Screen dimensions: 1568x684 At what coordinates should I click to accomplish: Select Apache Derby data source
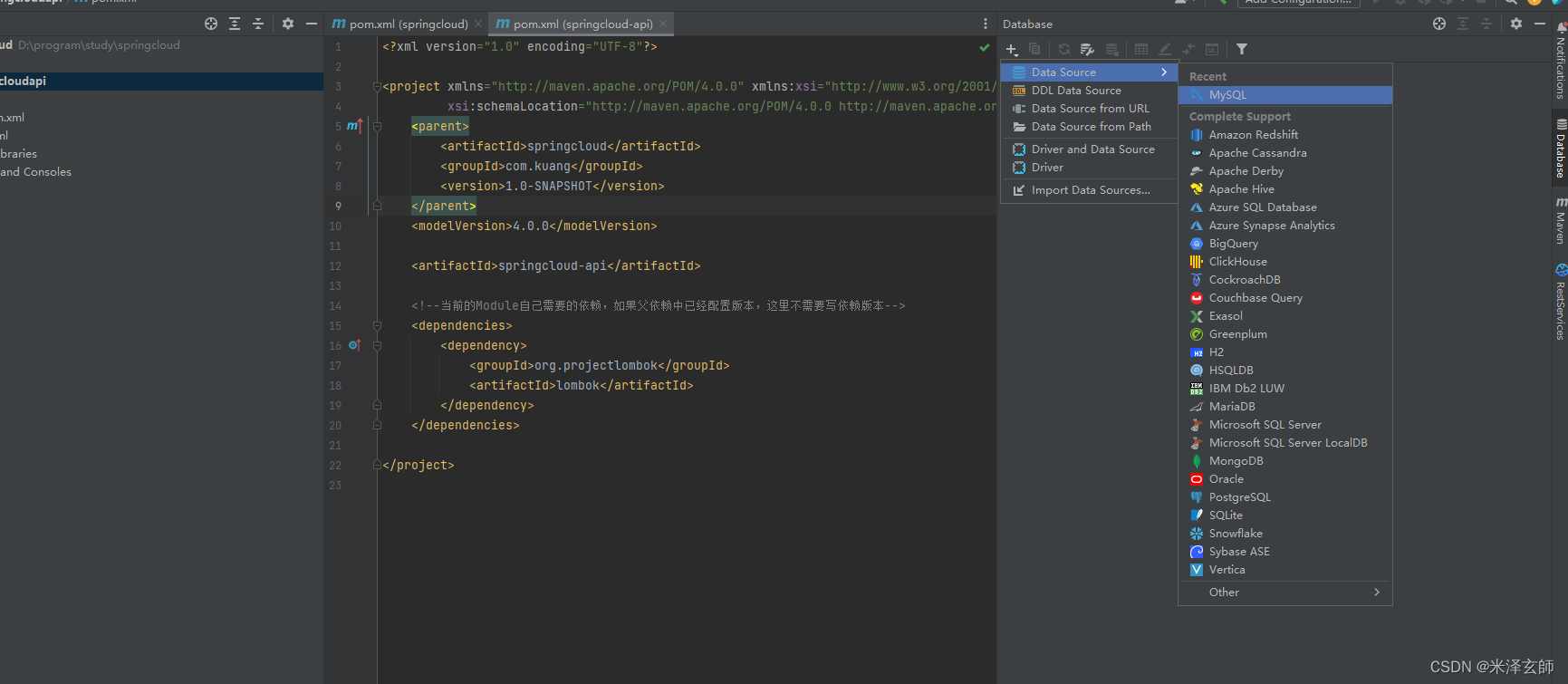pos(1285,171)
